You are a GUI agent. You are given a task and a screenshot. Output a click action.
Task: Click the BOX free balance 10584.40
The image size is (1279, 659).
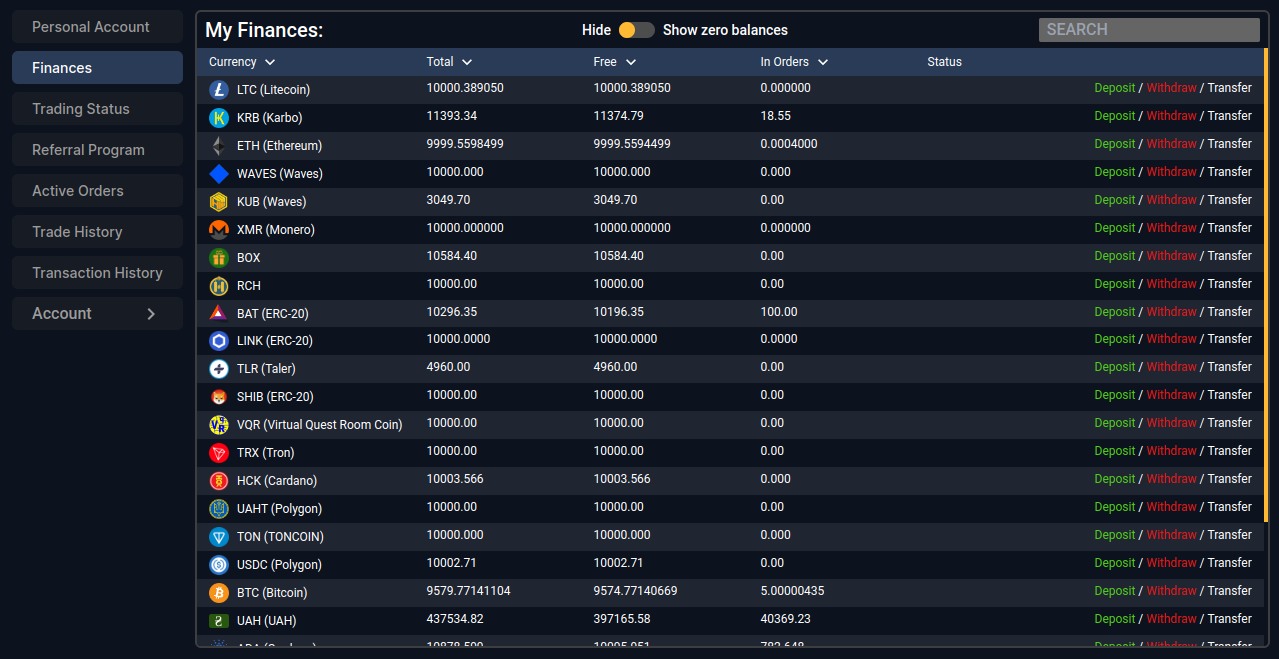tap(618, 256)
